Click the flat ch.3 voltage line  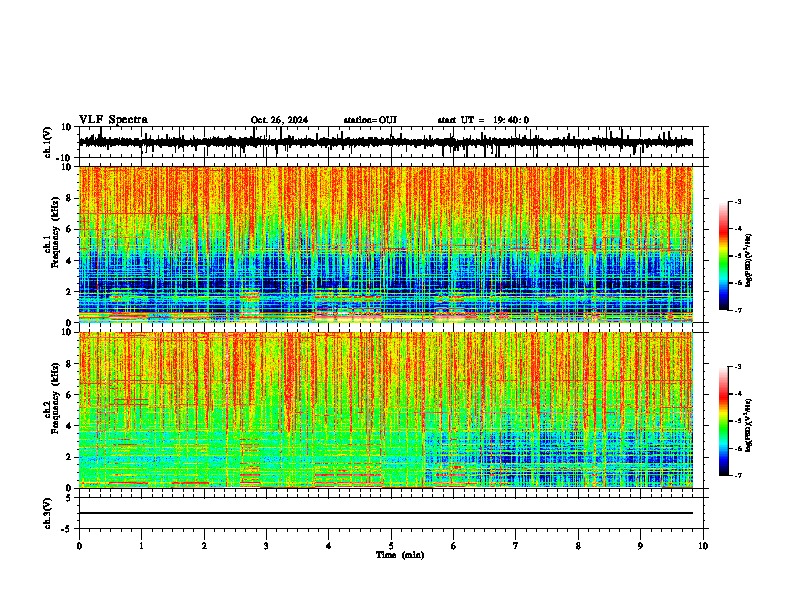(x=385, y=513)
